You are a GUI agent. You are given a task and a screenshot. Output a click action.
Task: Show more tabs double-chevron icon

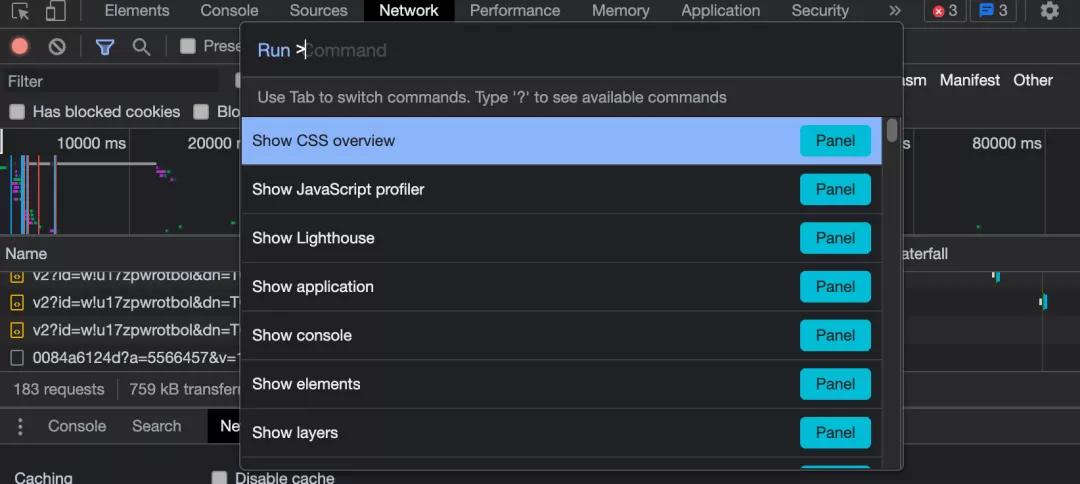[895, 10]
